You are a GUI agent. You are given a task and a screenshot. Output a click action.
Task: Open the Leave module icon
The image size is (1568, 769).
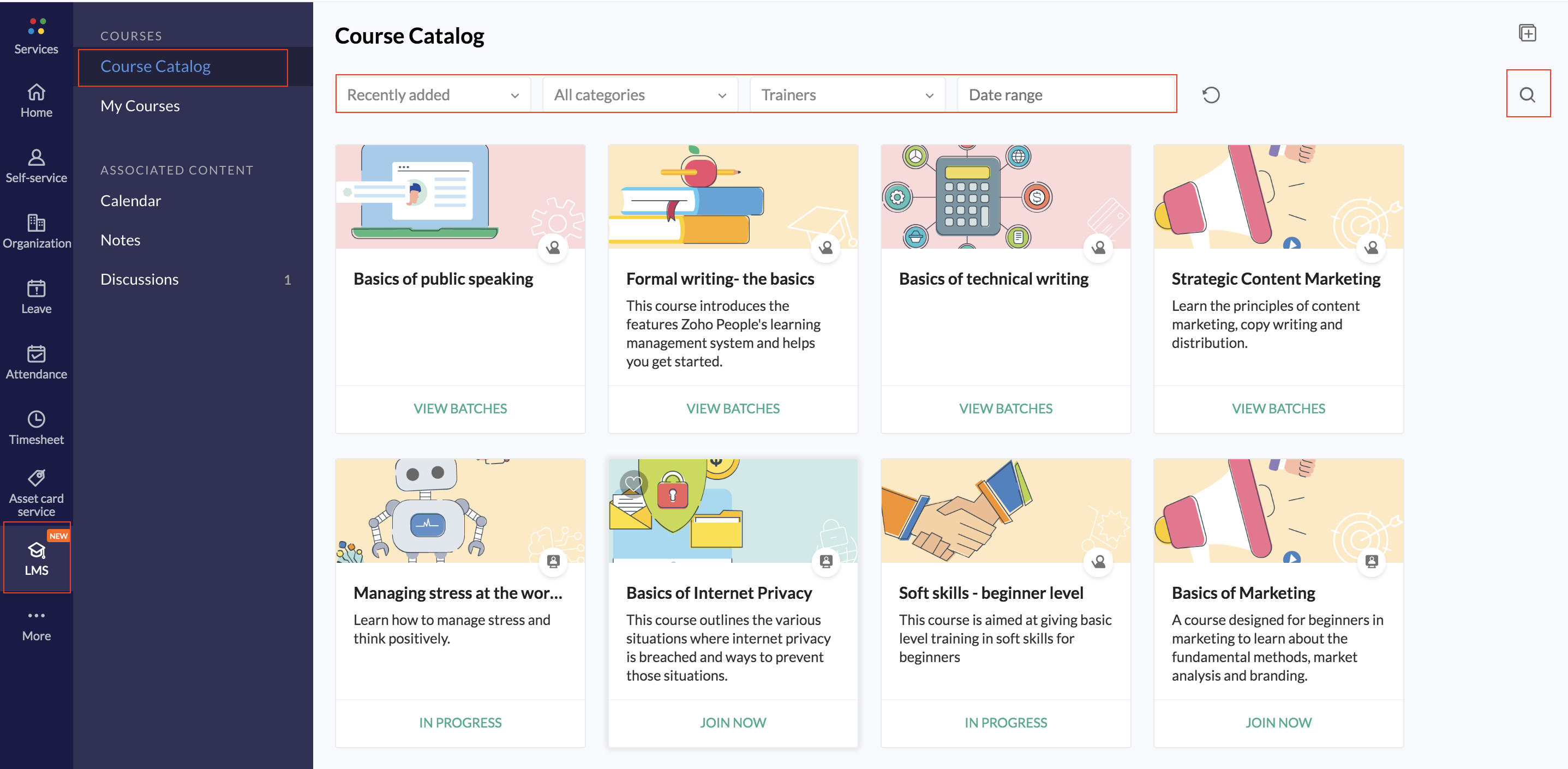[37, 288]
